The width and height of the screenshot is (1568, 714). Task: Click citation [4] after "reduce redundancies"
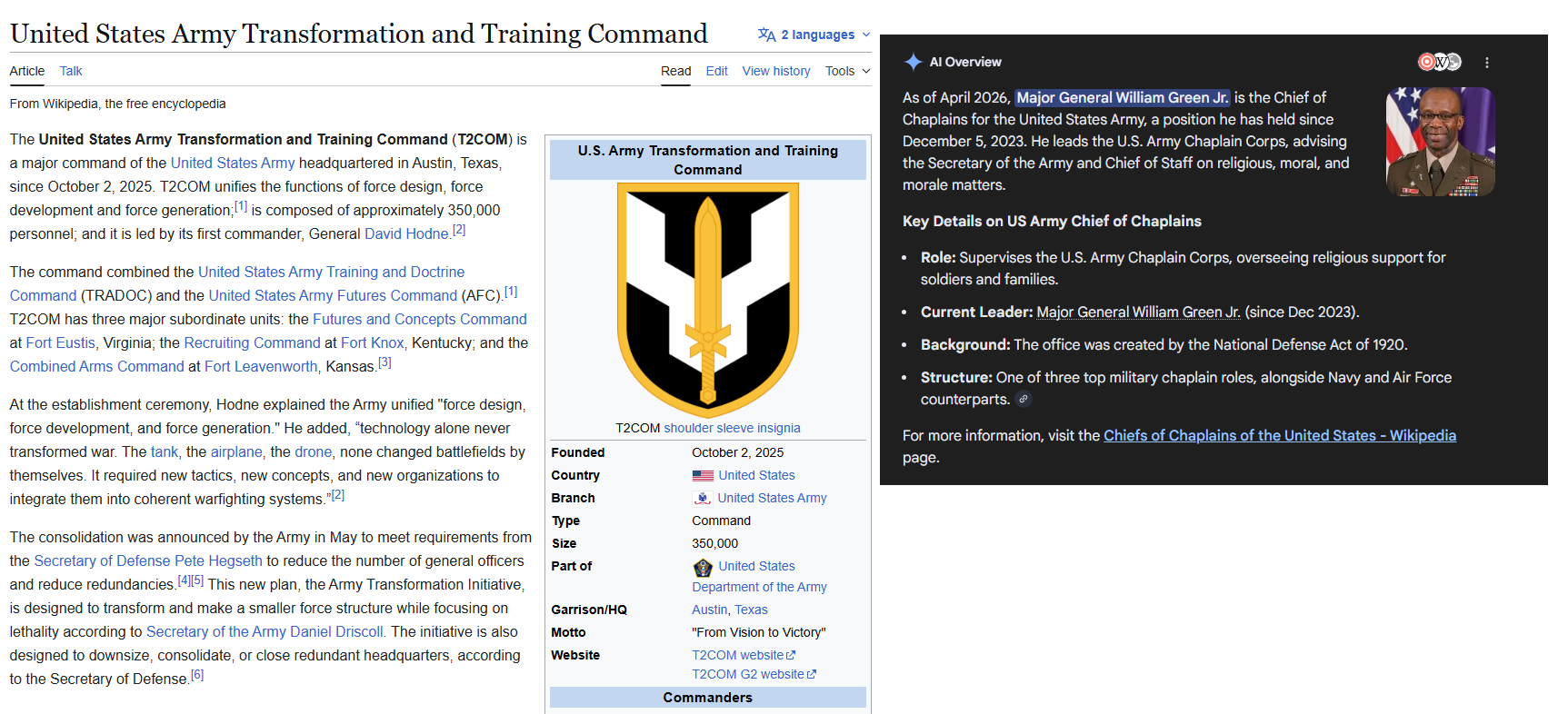(185, 580)
